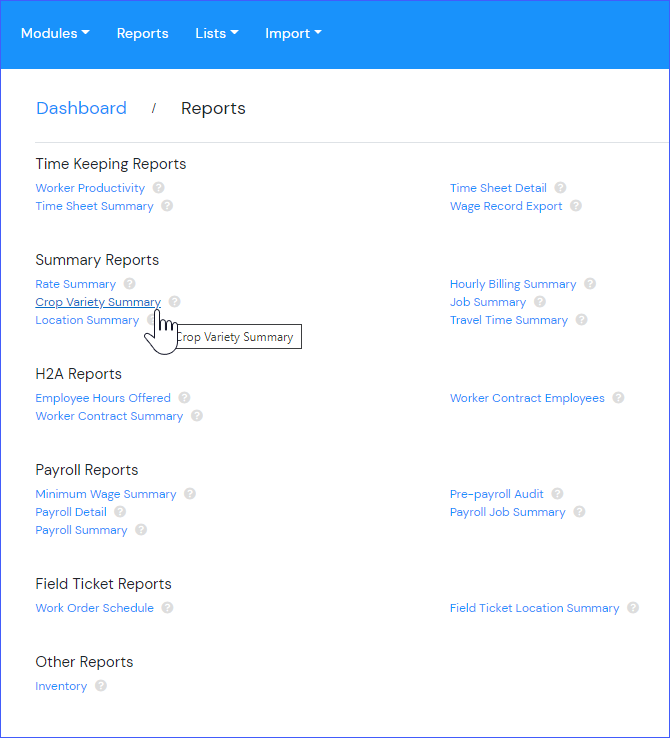Open the Location Summary report

click(87, 320)
